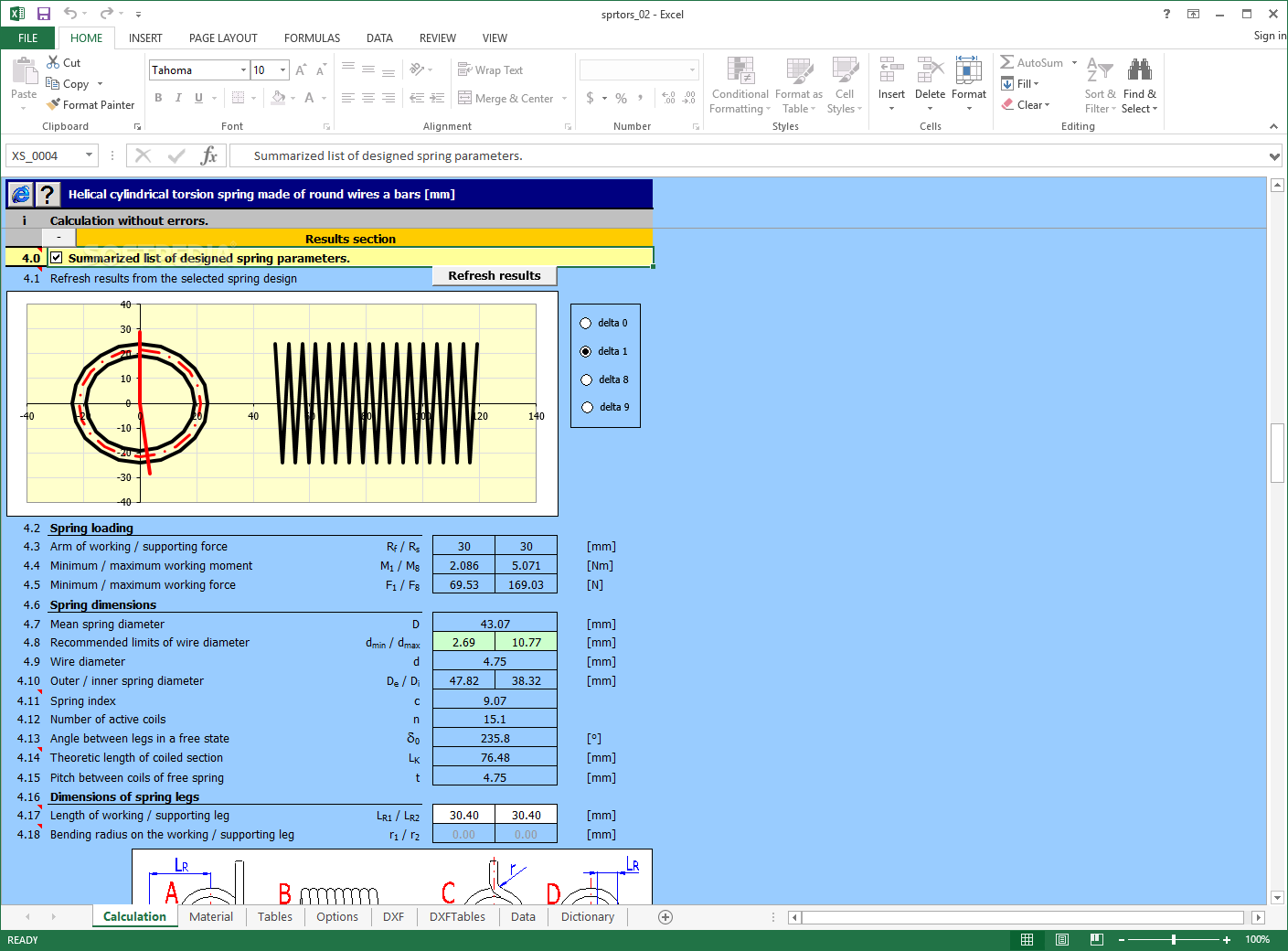The width and height of the screenshot is (1288, 951).
Task: Click the Internet Explorer icon in the sheet header
Action: [x=20, y=194]
